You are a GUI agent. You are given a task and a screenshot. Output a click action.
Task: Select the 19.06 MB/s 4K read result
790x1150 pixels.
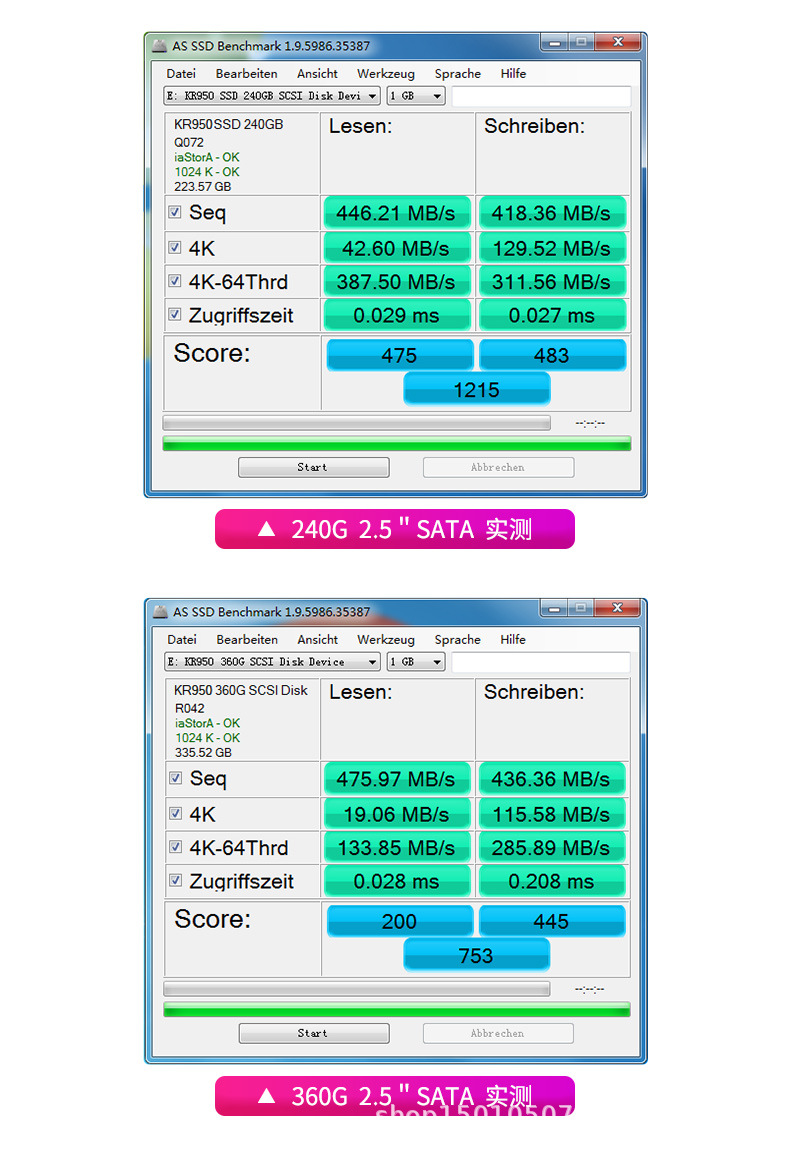[x=396, y=814]
